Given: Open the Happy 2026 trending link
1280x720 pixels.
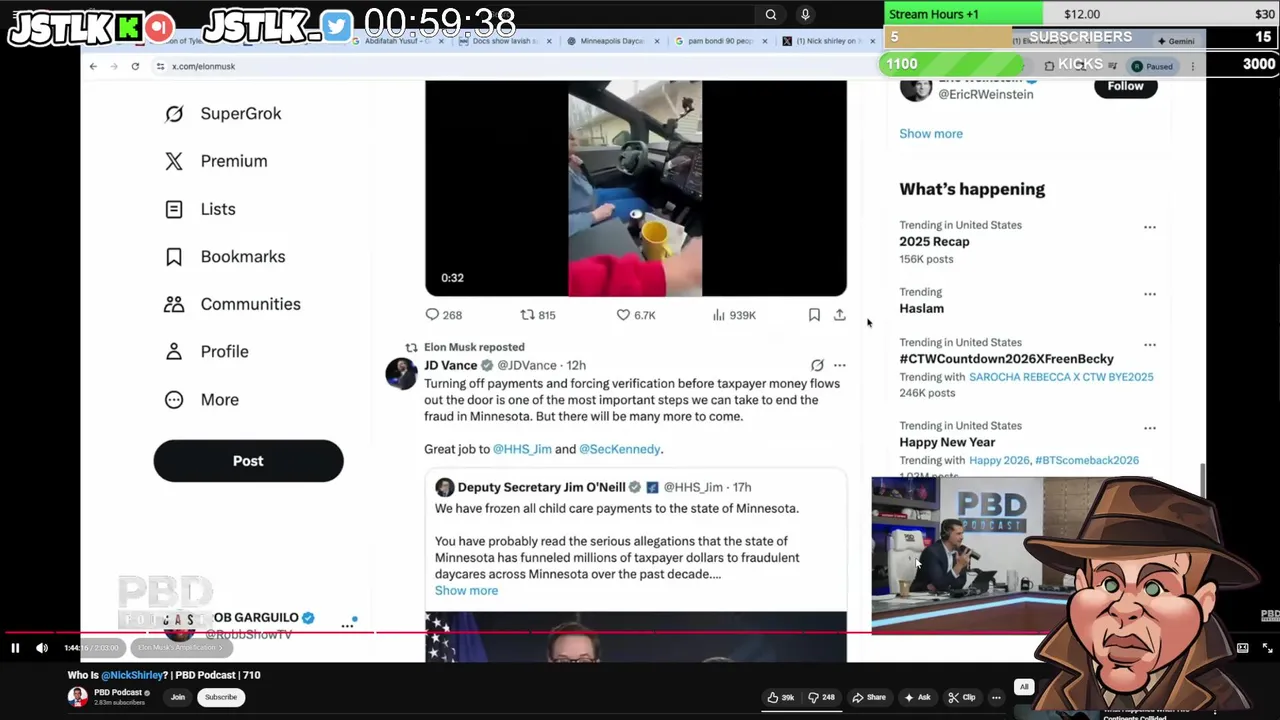Looking at the screenshot, I should 999,460.
